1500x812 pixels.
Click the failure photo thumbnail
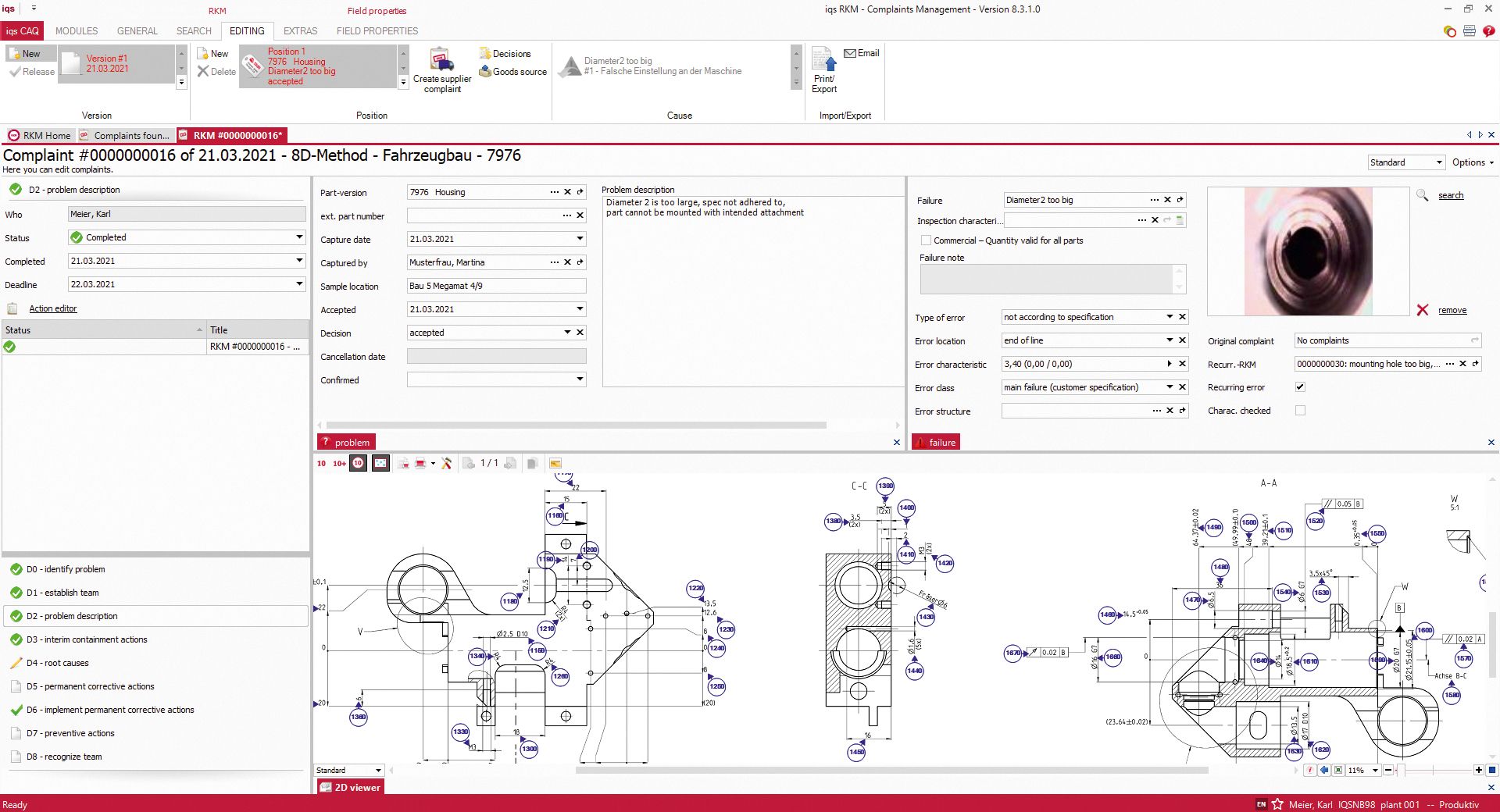[x=1308, y=250]
